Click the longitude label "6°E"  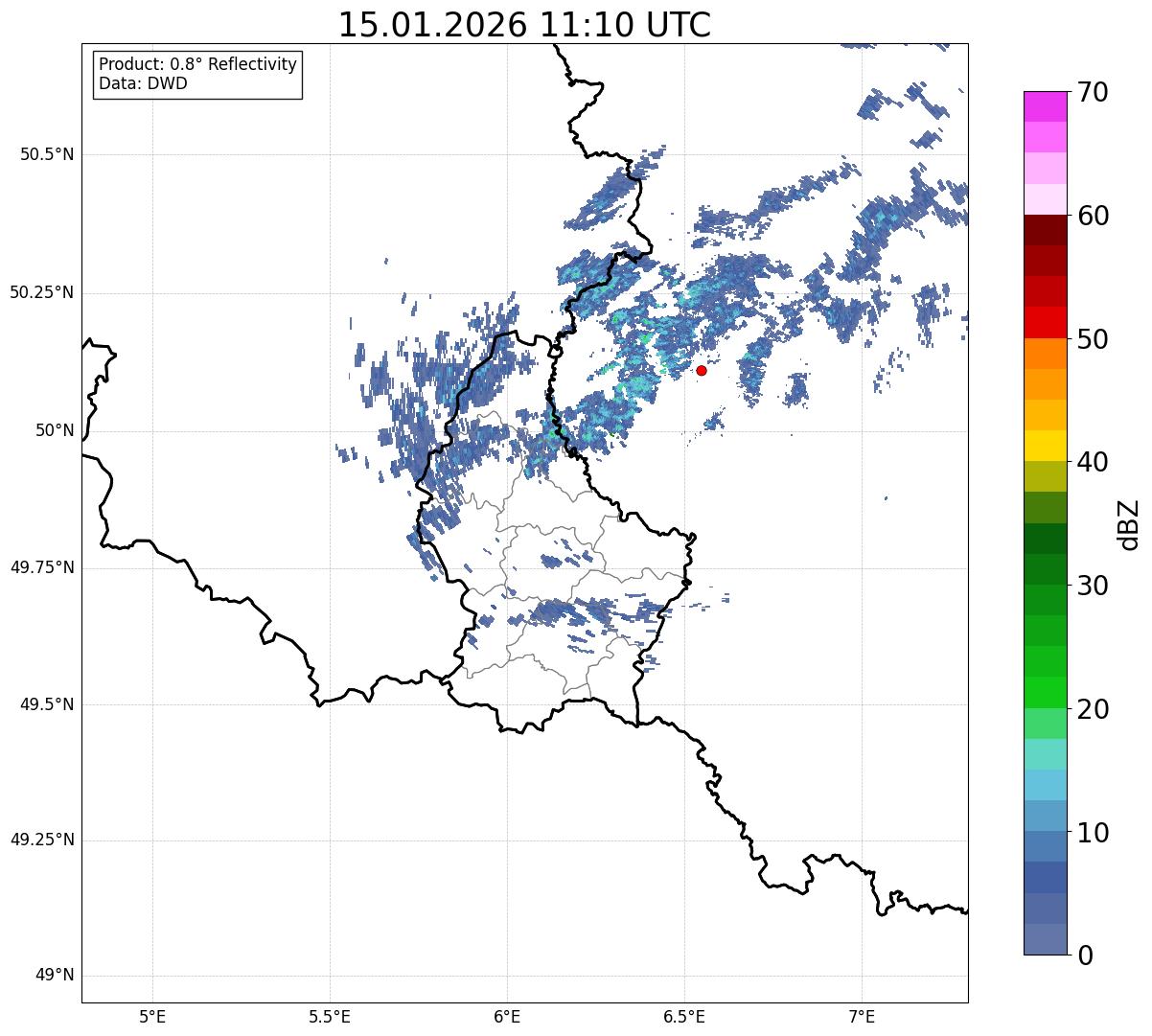[507, 1016]
